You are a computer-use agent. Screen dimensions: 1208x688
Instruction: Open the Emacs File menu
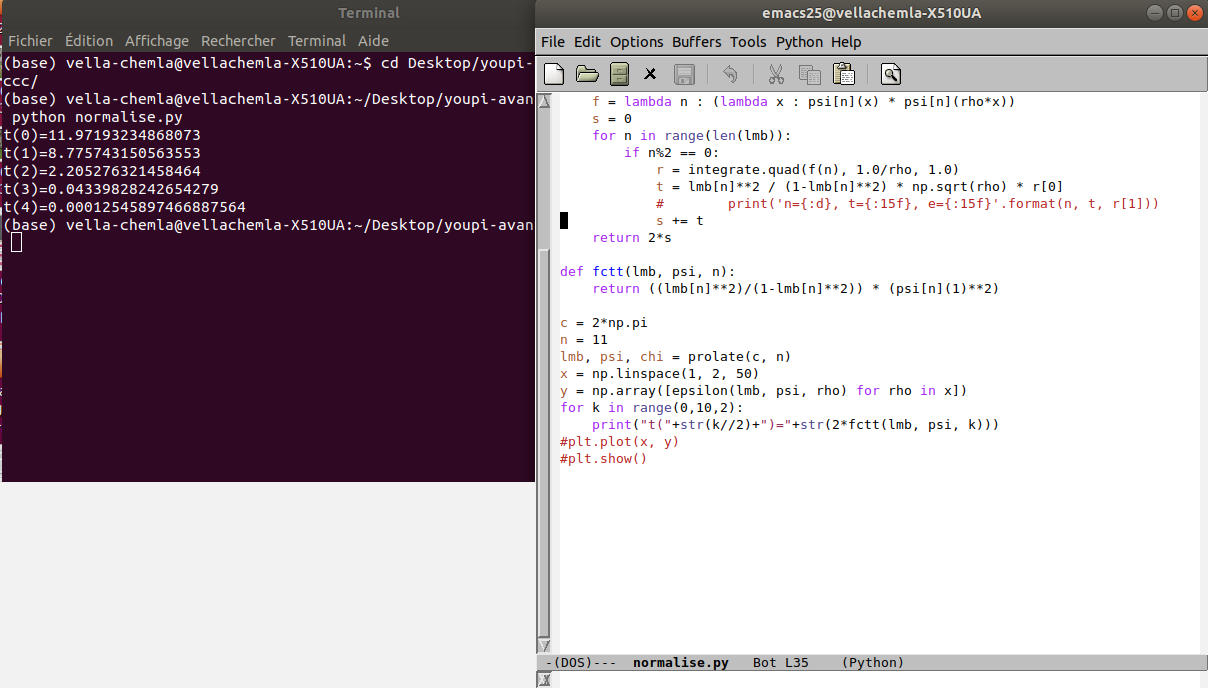pos(552,42)
